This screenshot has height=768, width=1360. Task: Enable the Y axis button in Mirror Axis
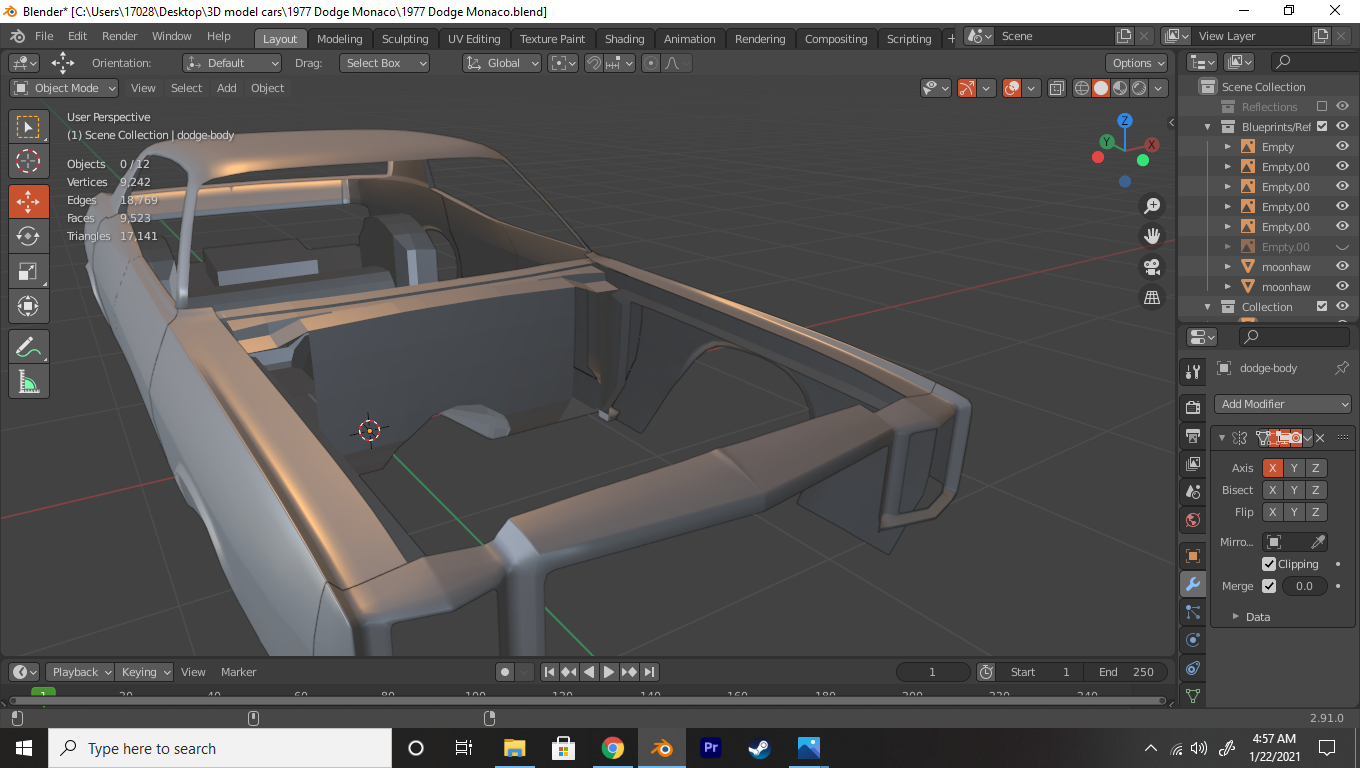click(x=1294, y=468)
